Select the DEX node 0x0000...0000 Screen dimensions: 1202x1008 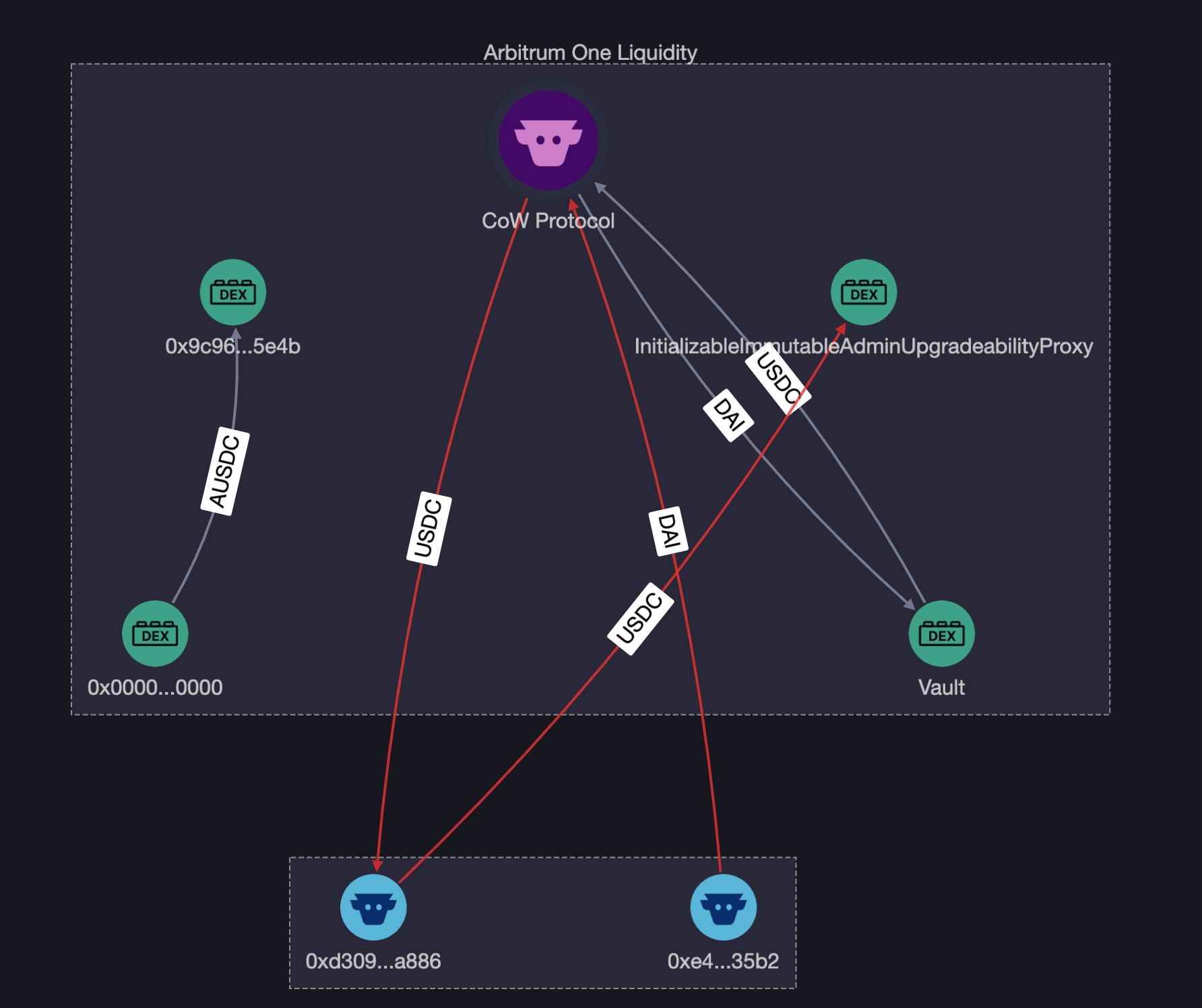point(155,633)
